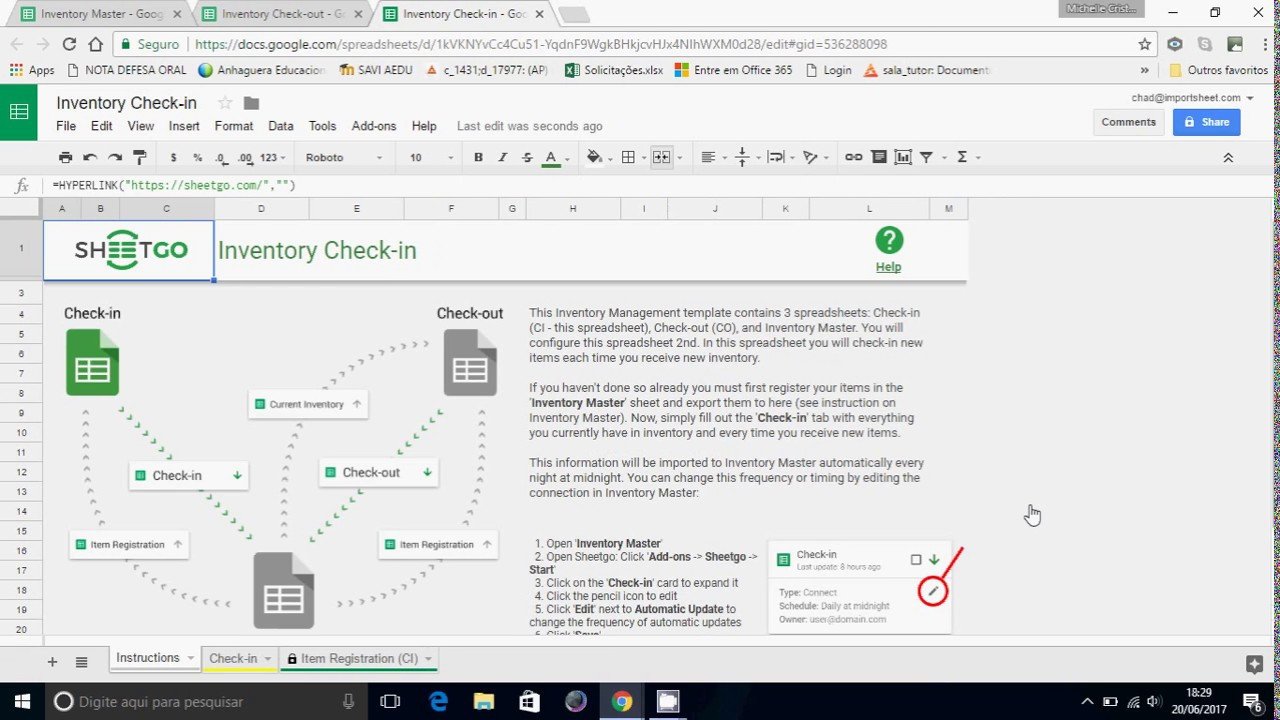Click the Print icon in toolbar
1280x720 pixels.
pyautogui.click(x=65, y=157)
